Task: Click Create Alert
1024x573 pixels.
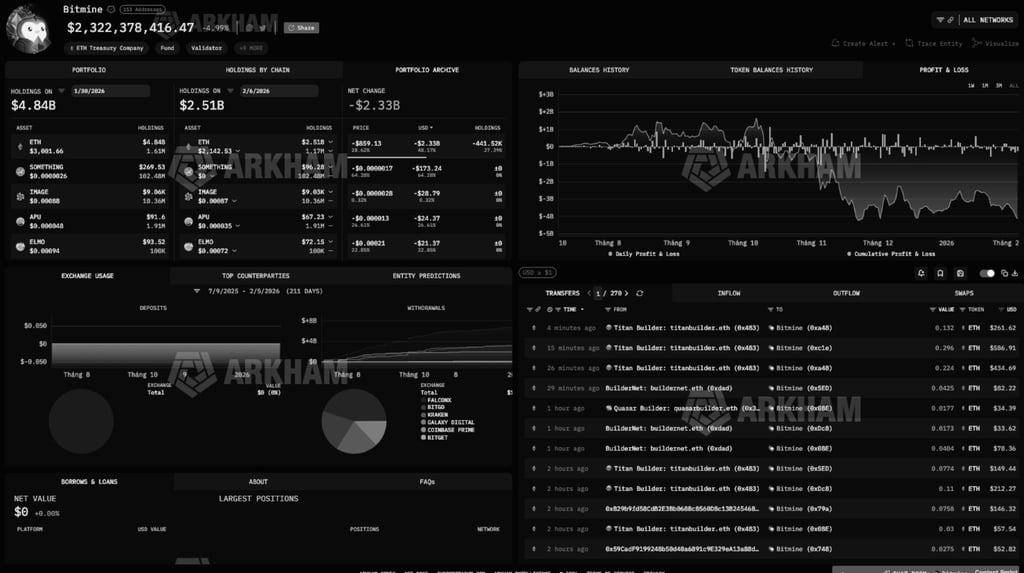Action: tap(863, 44)
